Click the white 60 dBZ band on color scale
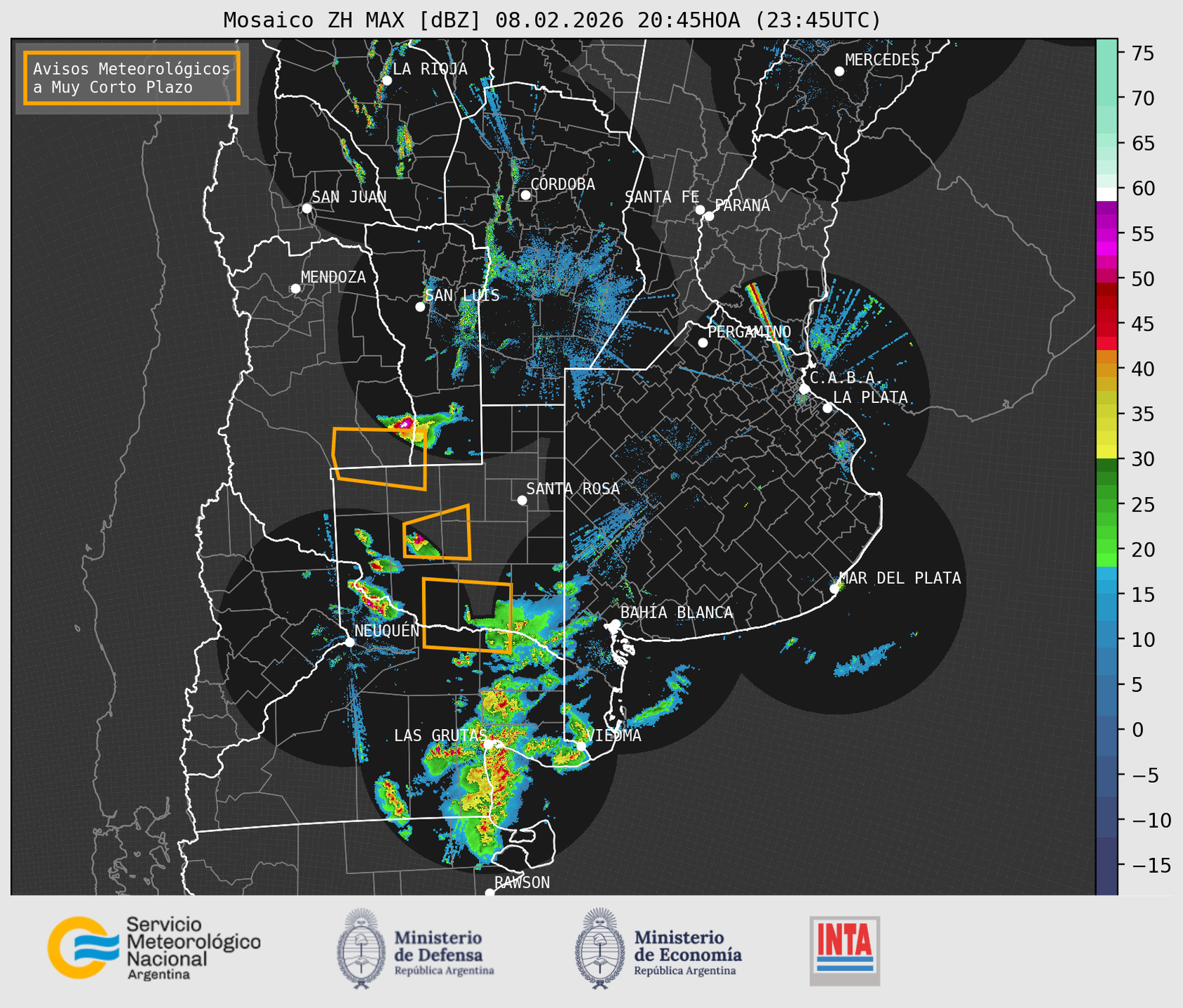Image resolution: width=1183 pixels, height=1008 pixels. [x=1107, y=194]
